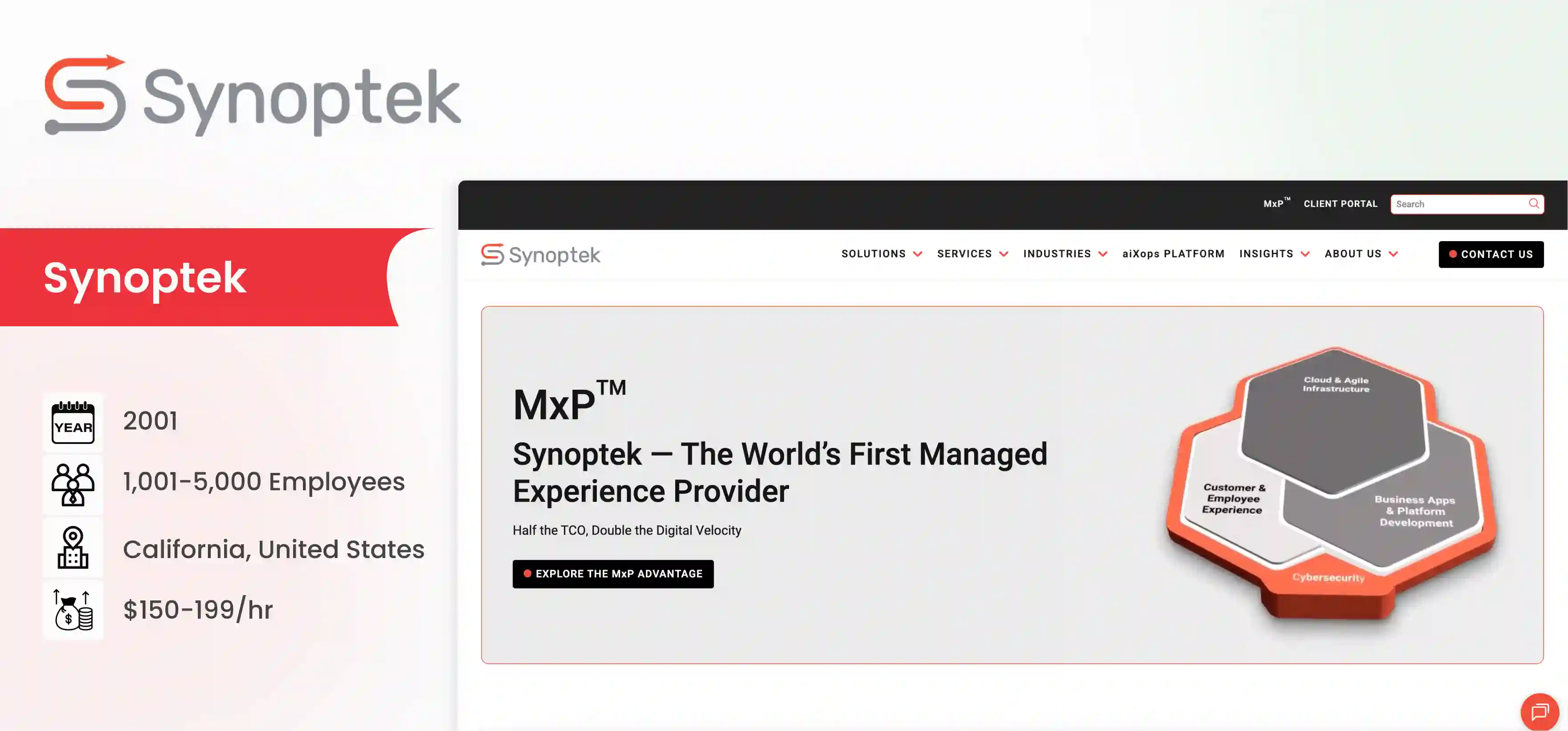Click the location building icon near California
The image size is (1568, 731).
point(73,547)
